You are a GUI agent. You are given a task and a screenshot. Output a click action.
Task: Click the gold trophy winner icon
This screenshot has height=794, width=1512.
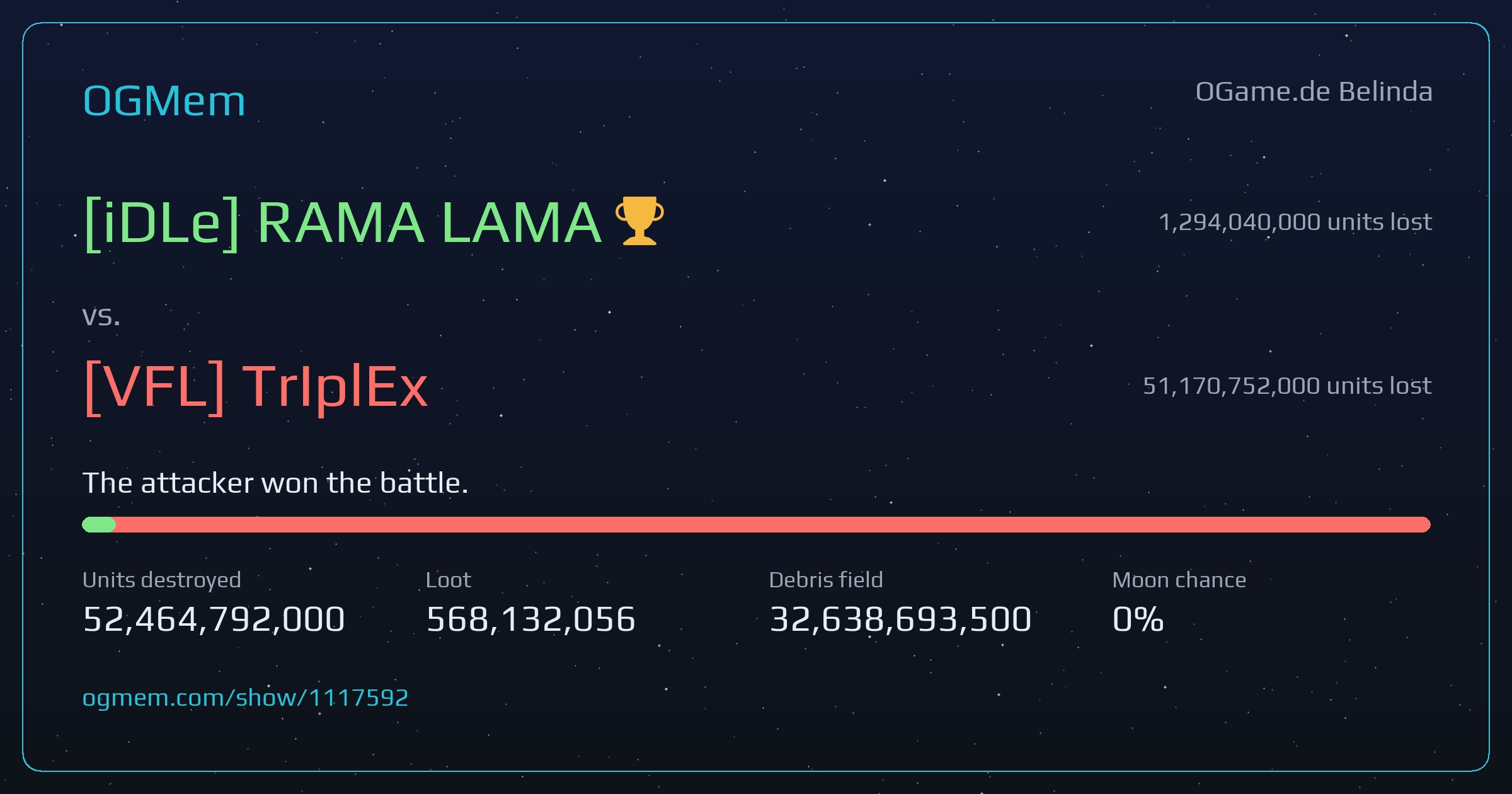point(639,221)
